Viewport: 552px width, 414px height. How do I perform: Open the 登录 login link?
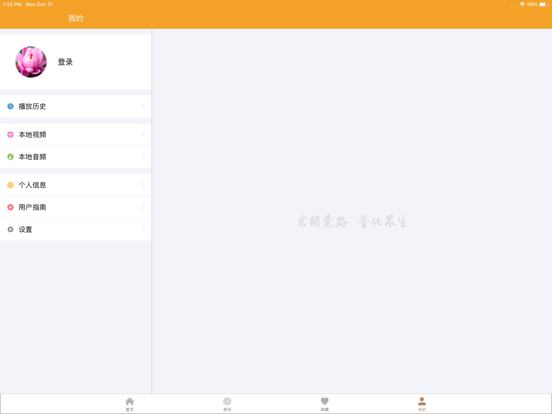click(x=65, y=62)
